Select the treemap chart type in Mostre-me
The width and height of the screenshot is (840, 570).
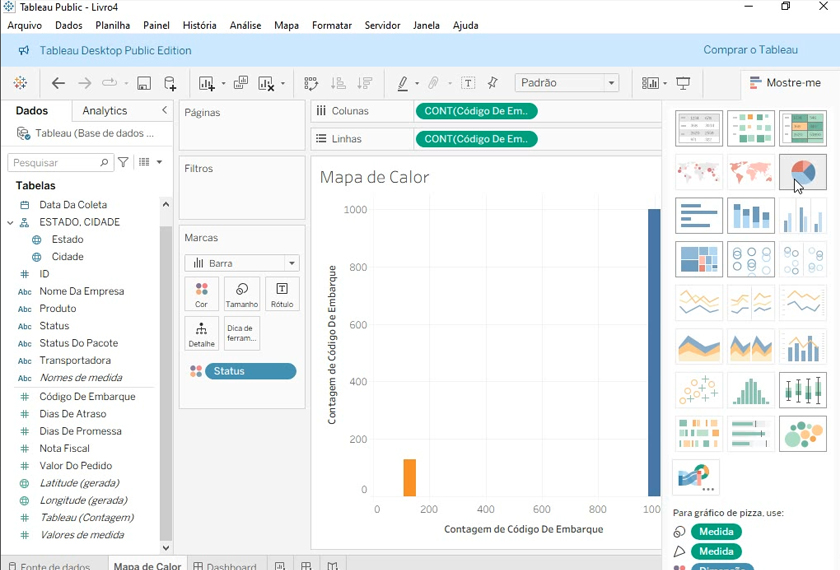(698, 259)
